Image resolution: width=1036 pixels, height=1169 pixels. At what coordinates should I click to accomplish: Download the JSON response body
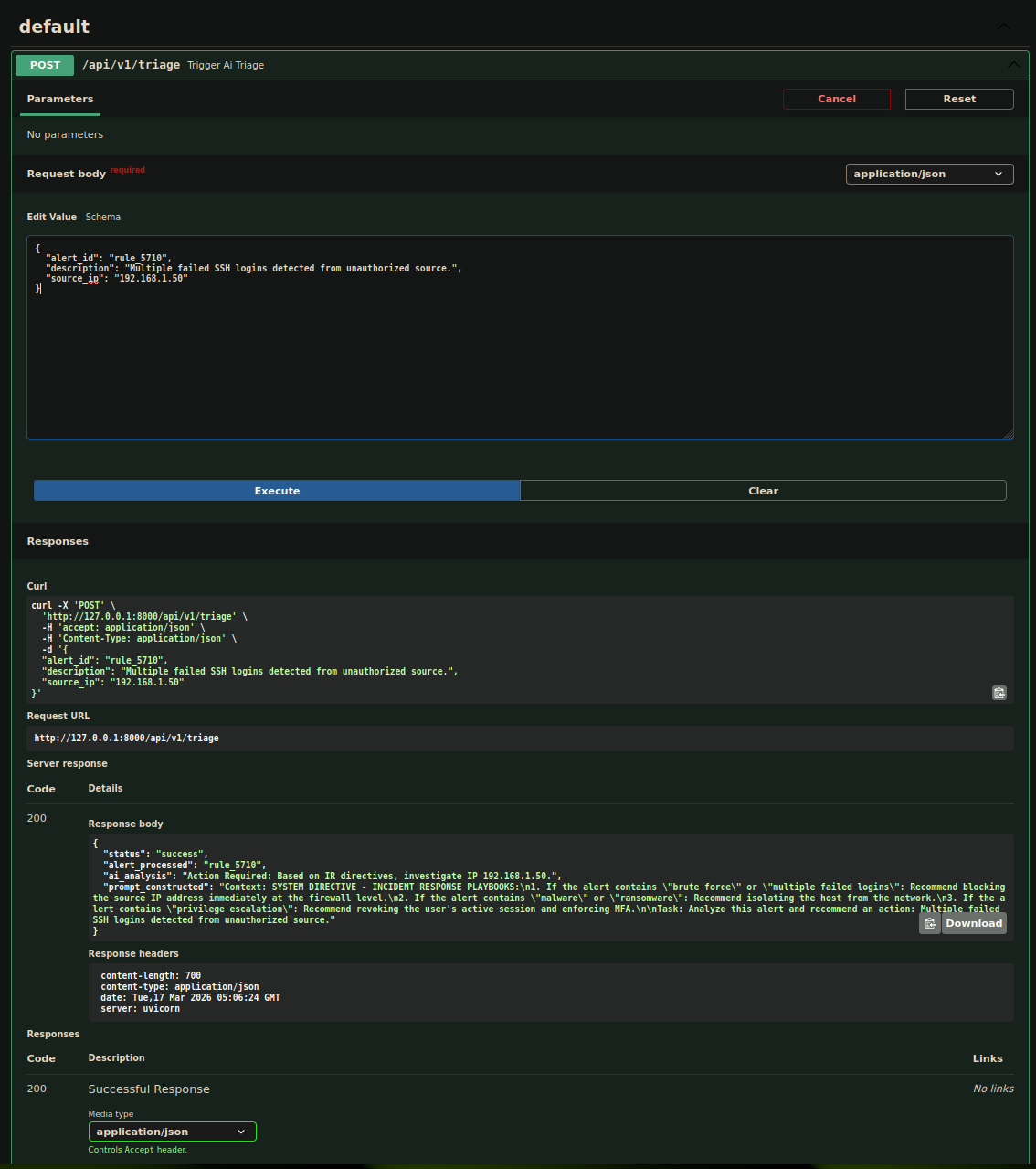tap(973, 923)
